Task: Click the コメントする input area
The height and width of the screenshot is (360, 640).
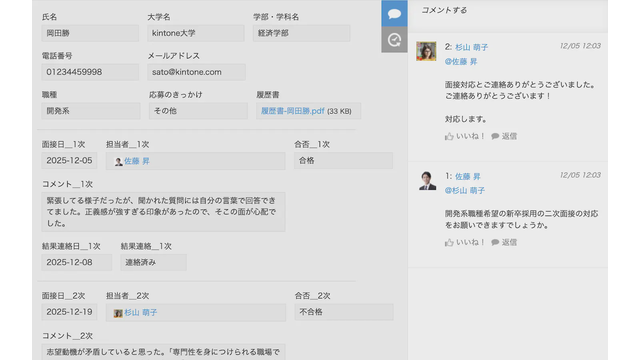Action: (x=508, y=16)
